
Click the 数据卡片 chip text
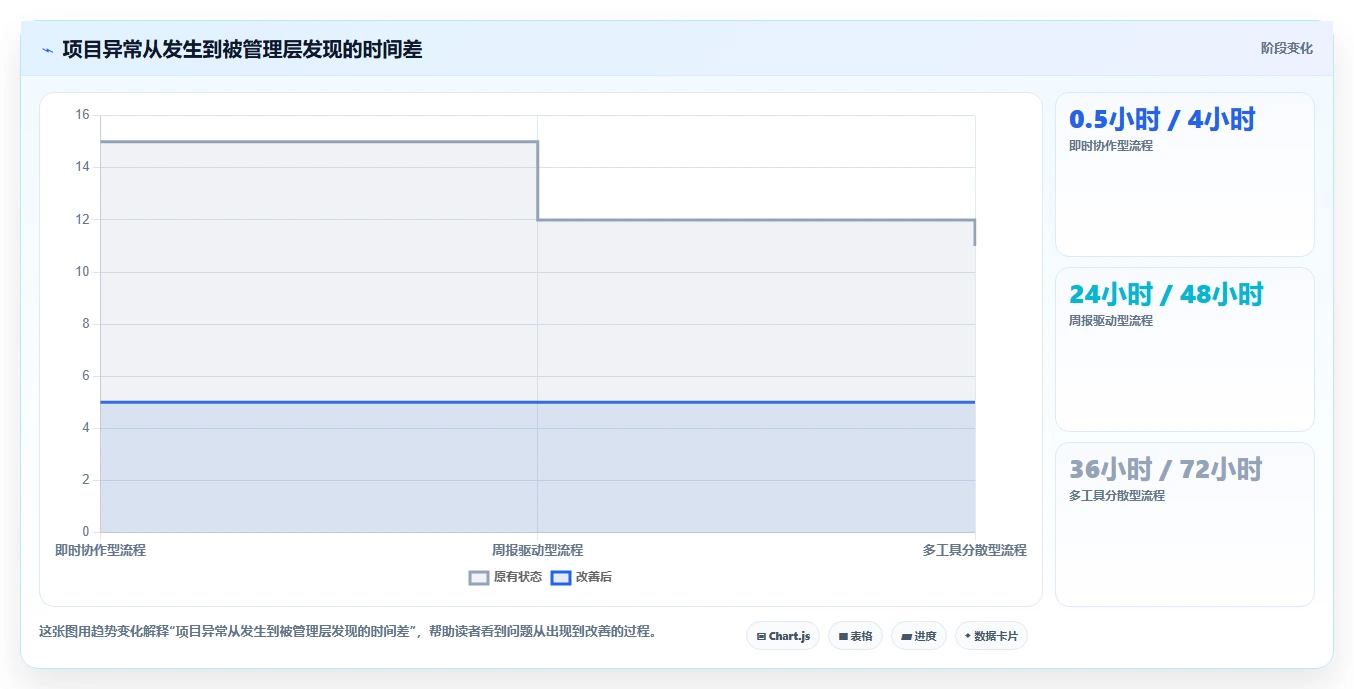tap(996, 636)
